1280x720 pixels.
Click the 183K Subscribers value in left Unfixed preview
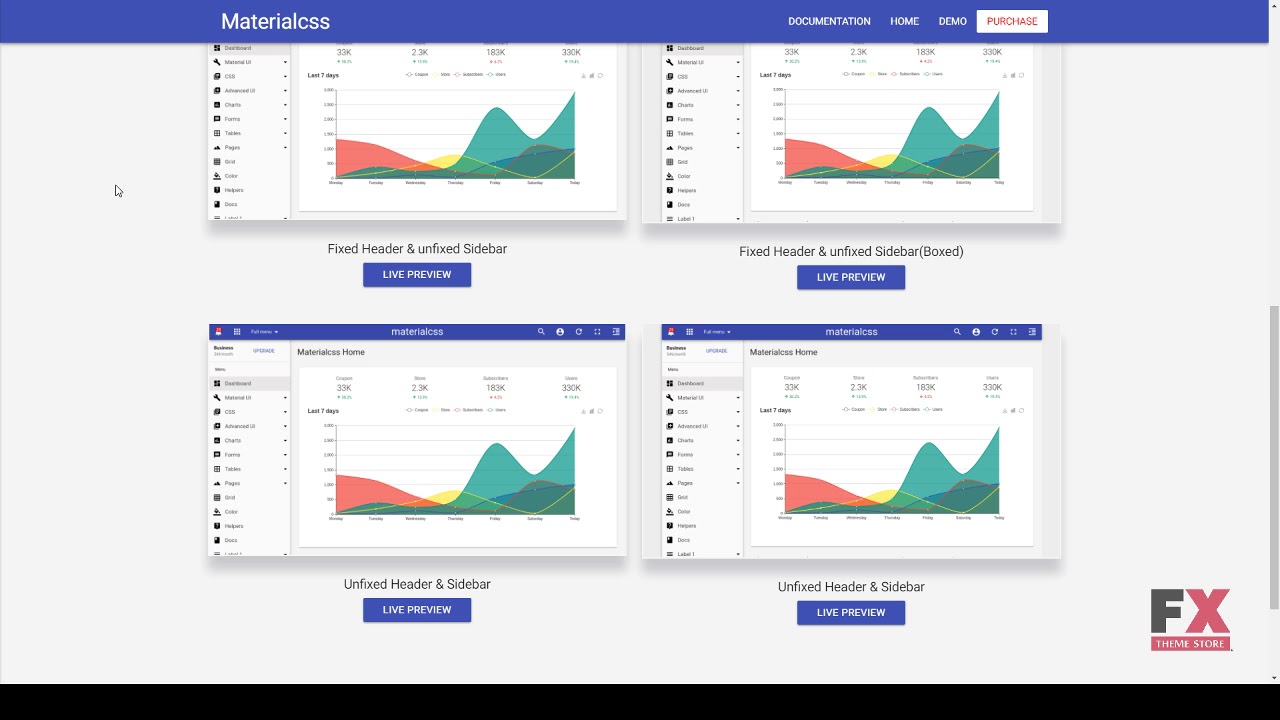tap(496, 388)
